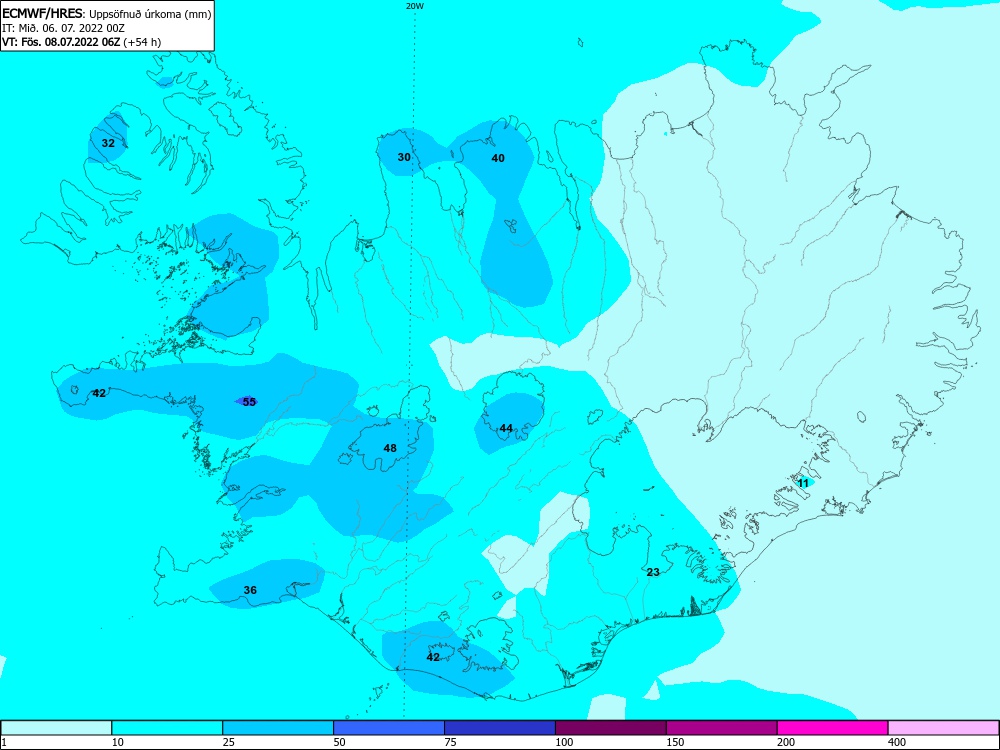
Task: Pick the dark-purple 100–150 mm legend swatch
Action: click(611, 728)
